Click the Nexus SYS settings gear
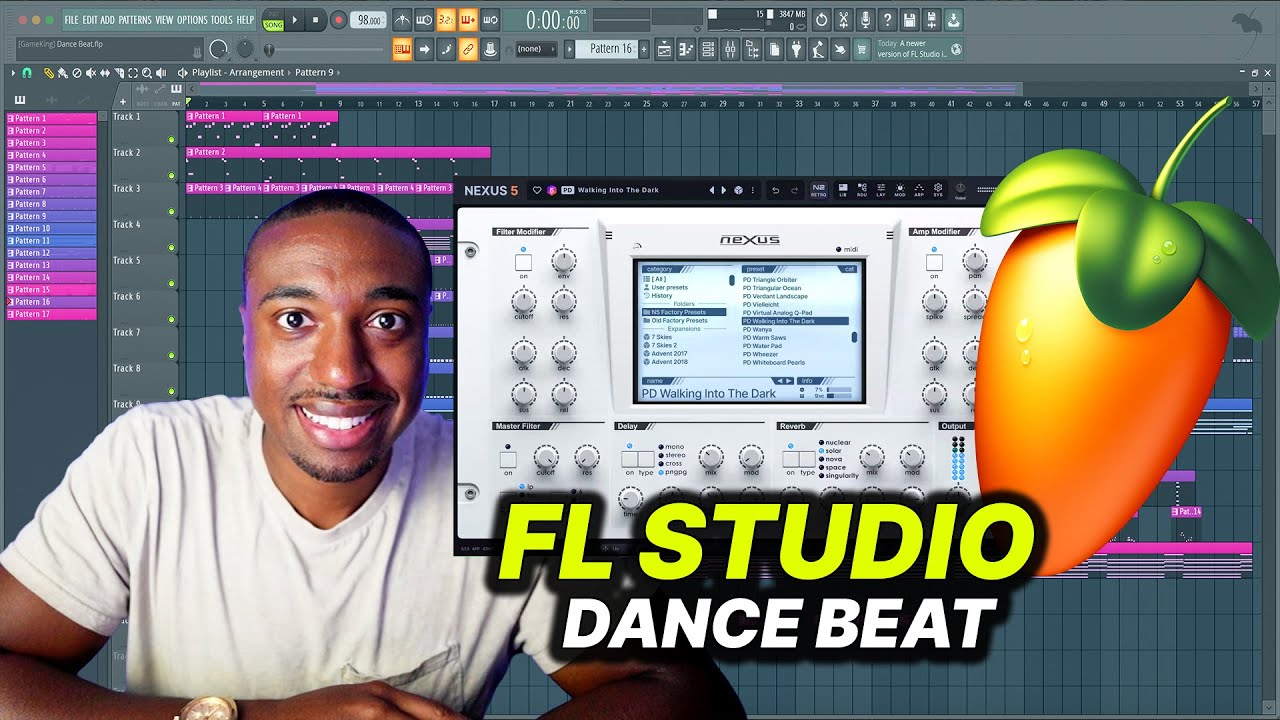 [x=938, y=189]
